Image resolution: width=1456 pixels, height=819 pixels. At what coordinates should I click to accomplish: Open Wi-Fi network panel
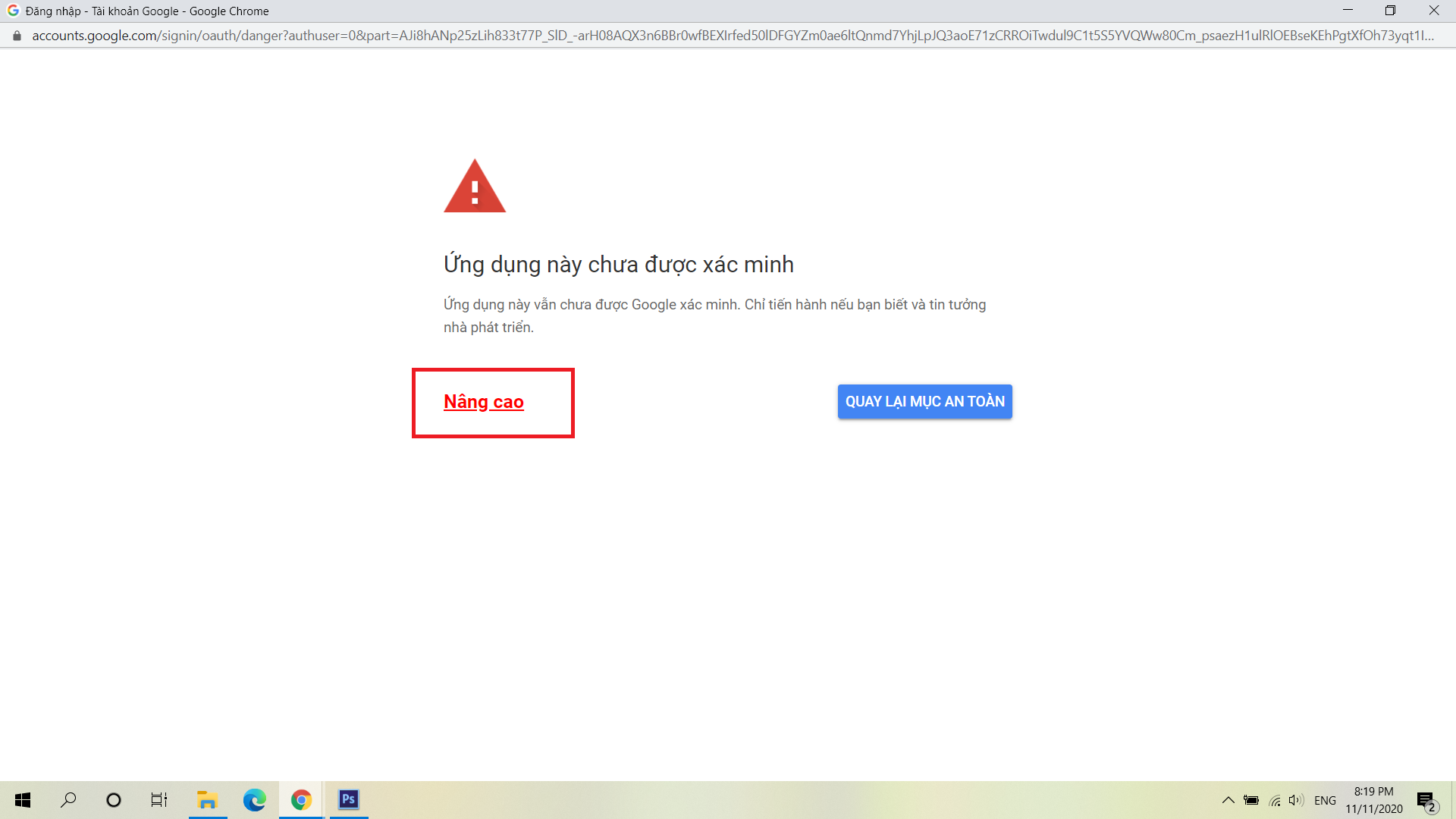(x=1275, y=800)
